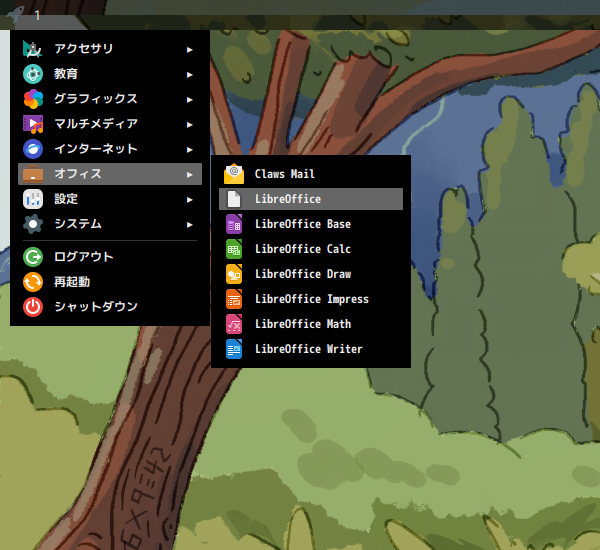The image size is (600, 550).
Task: Click the 設定 sliders icon
Action: click(33, 199)
